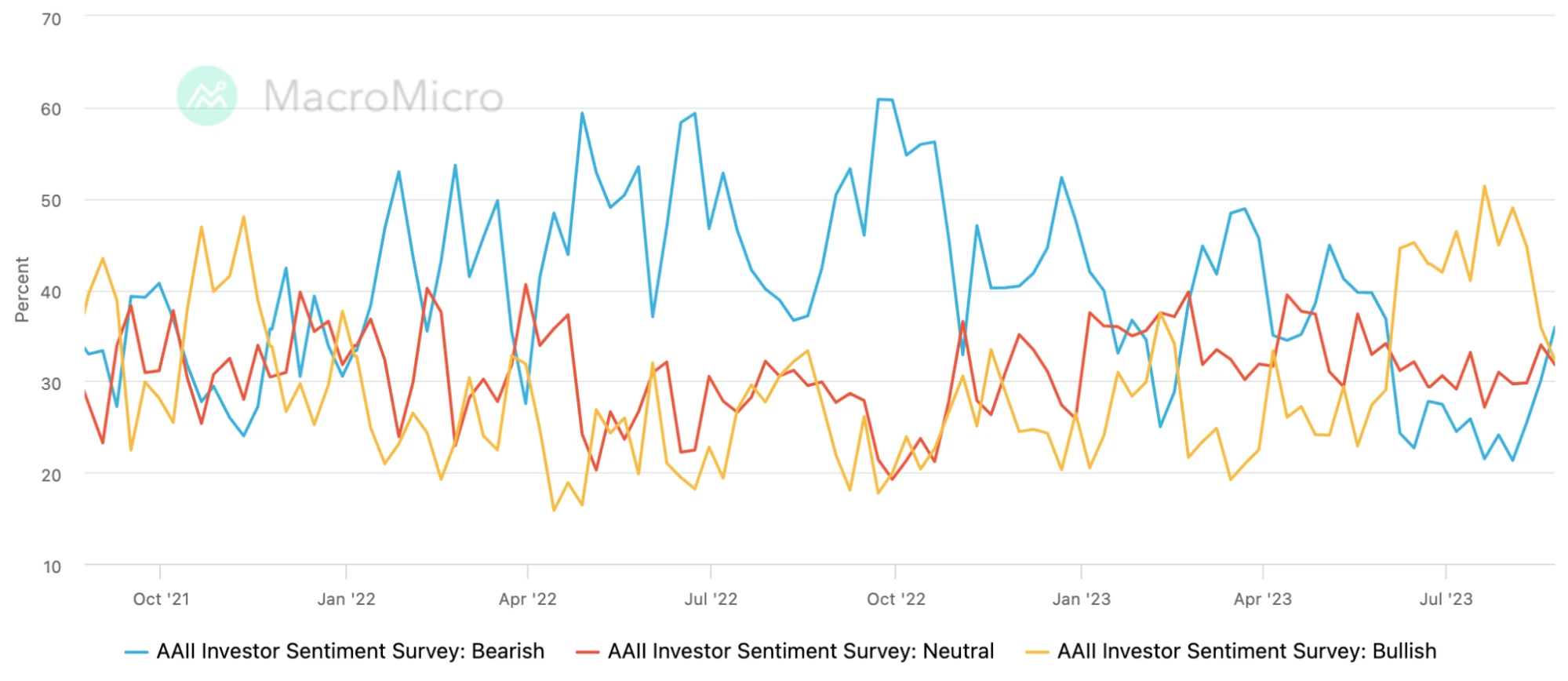The width and height of the screenshot is (1568, 681).
Task: Click the MacroMicro watermark text
Action: 383,97
